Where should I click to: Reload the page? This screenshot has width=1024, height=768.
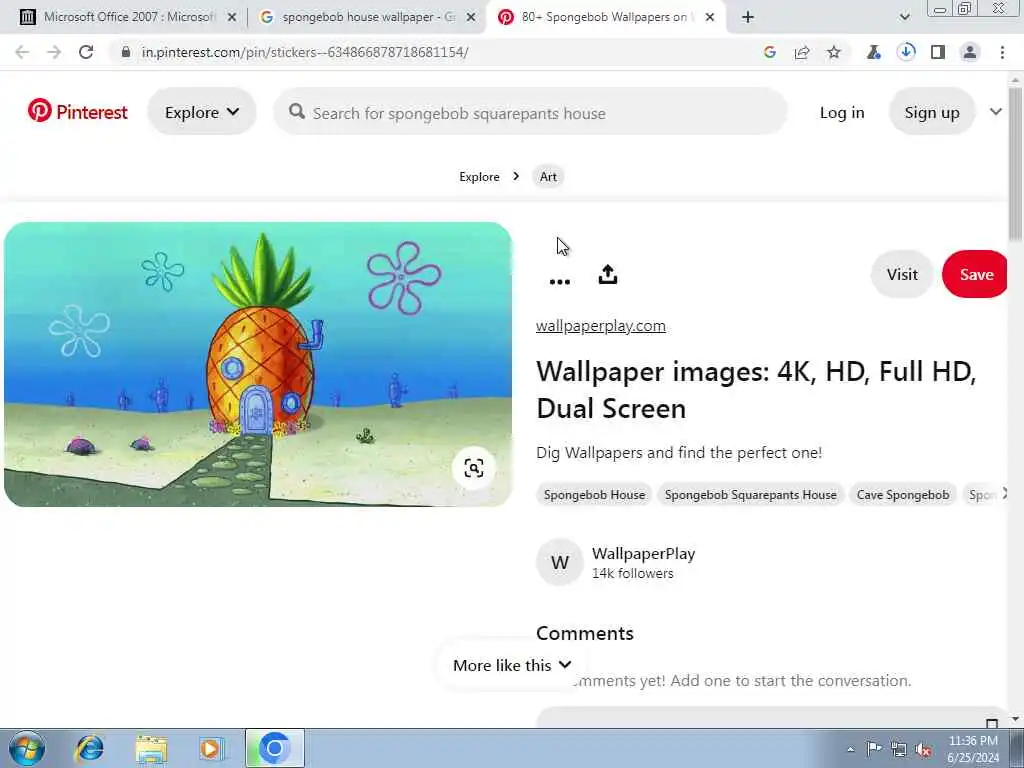tap(86, 52)
